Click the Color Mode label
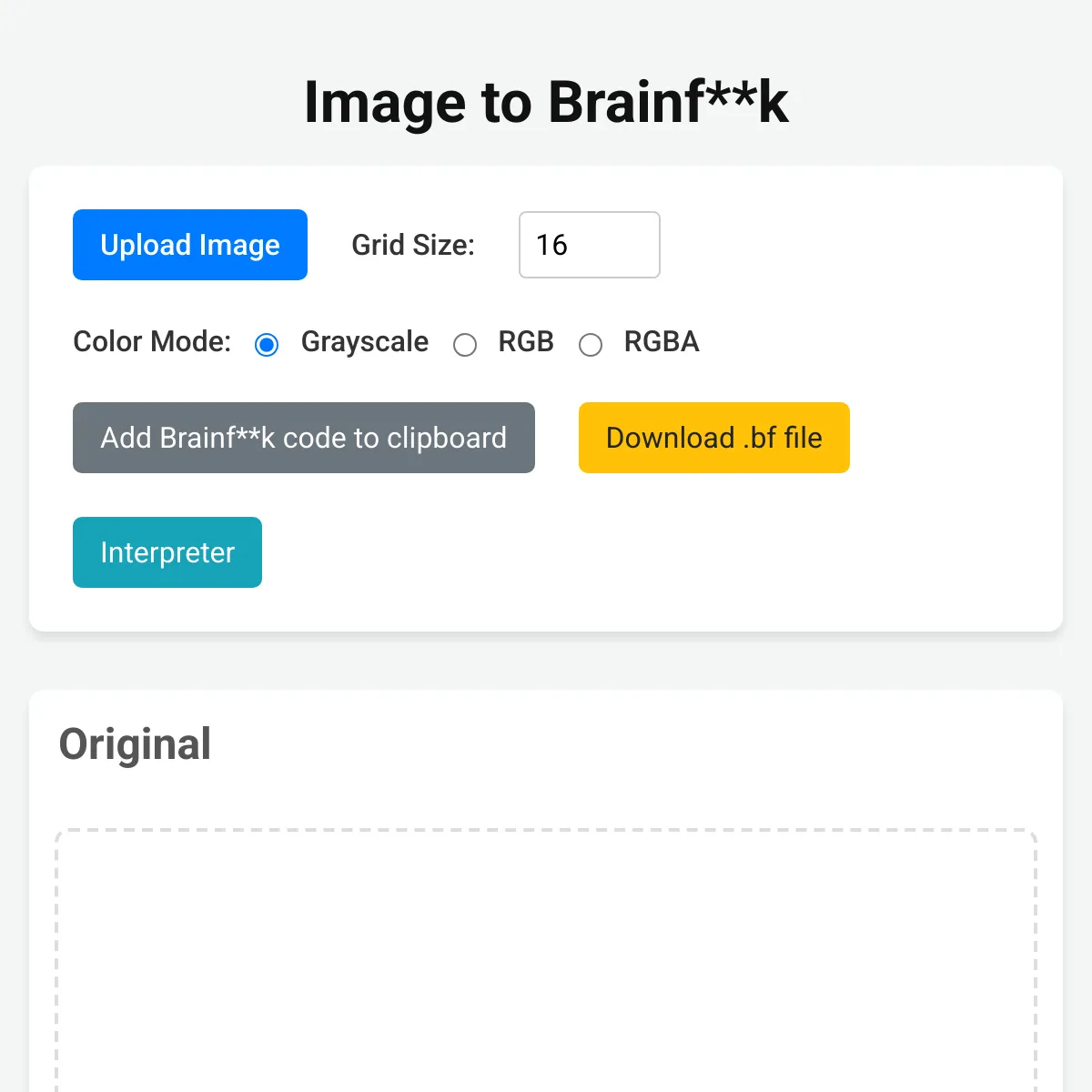 [152, 341]
